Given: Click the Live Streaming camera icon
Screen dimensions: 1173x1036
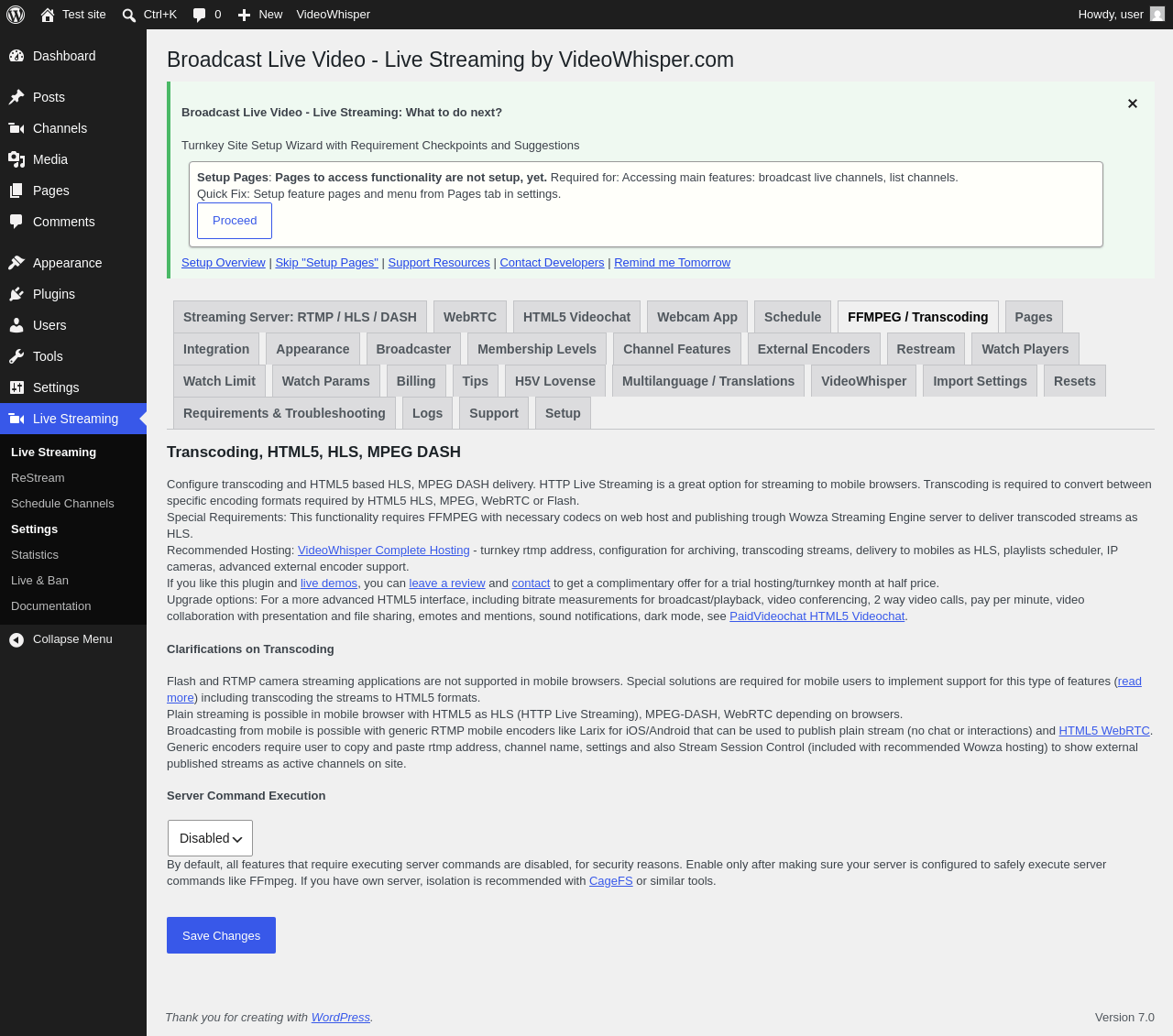Looking at the screenshot, I should coord(16,419).
